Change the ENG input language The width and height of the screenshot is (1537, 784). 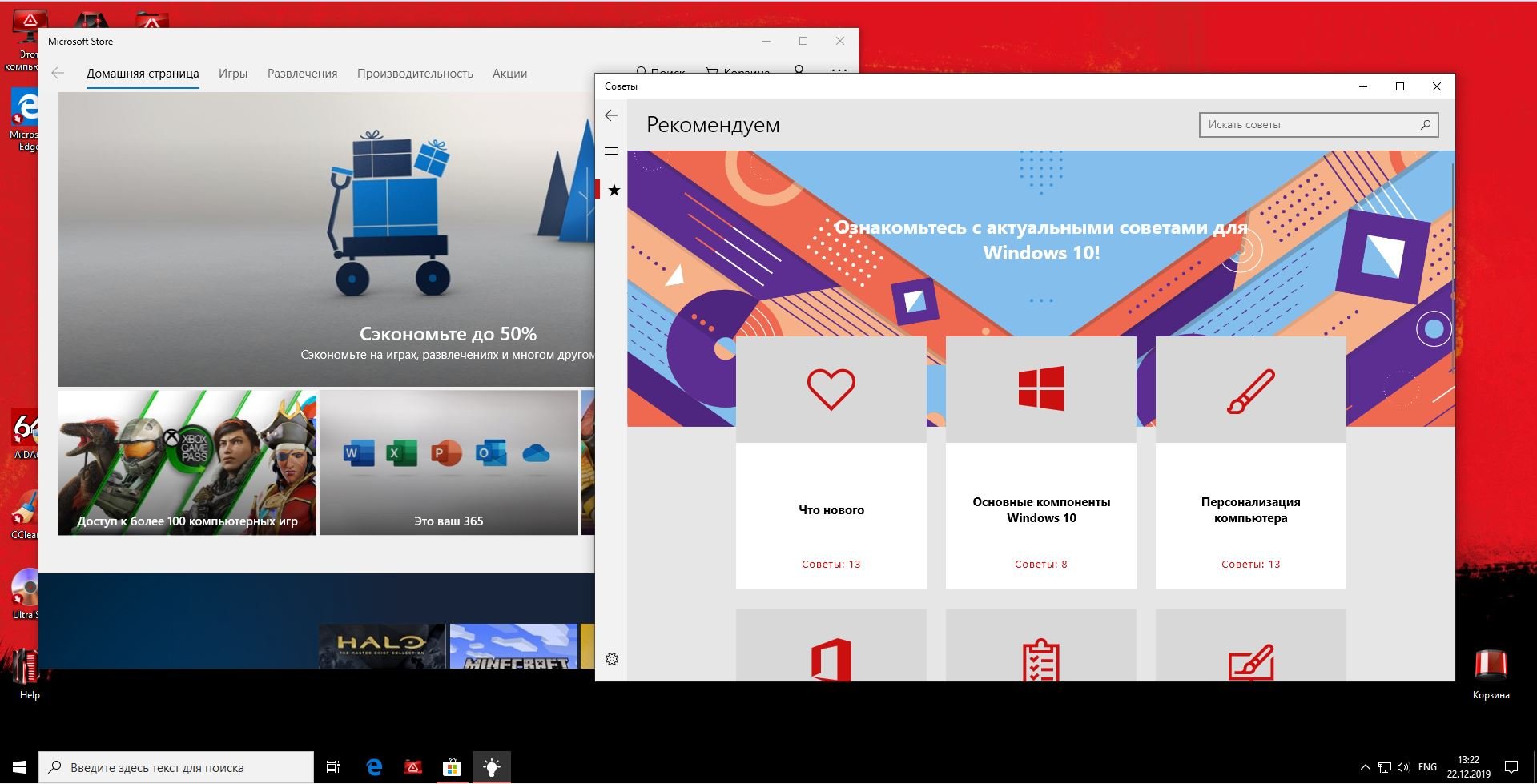tap(1427, 767)
